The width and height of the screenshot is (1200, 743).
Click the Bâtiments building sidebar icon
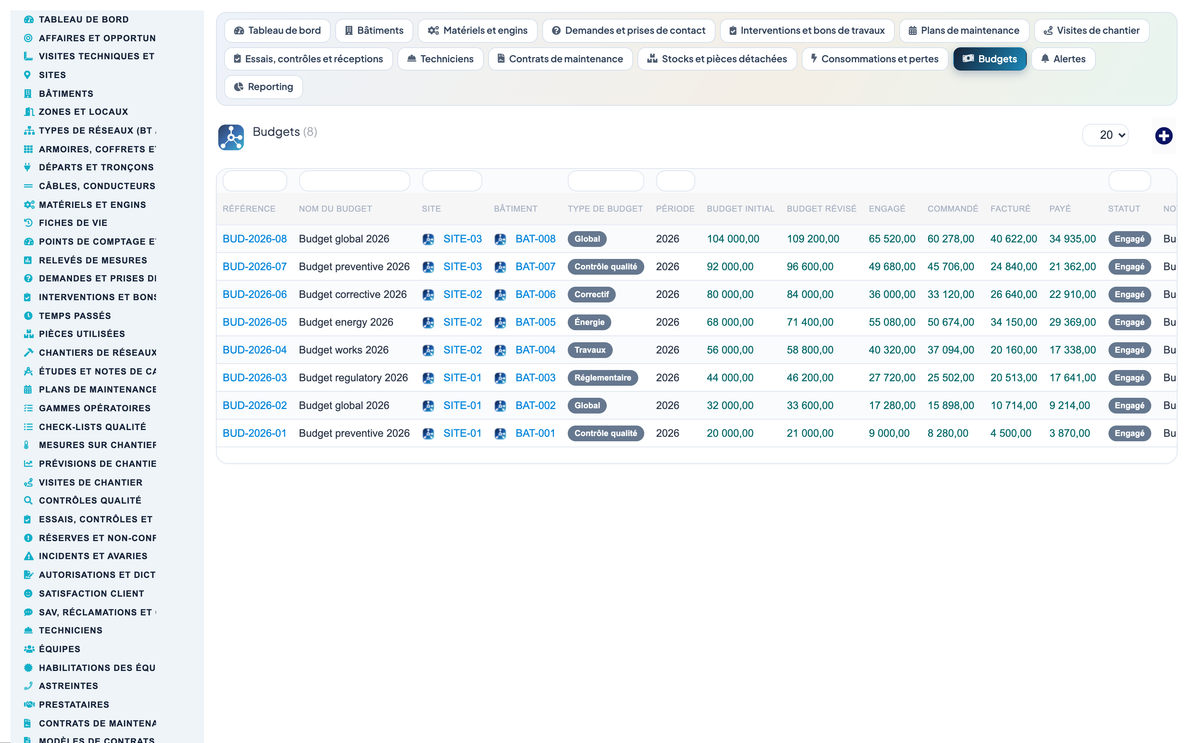[x=28, y=93]
